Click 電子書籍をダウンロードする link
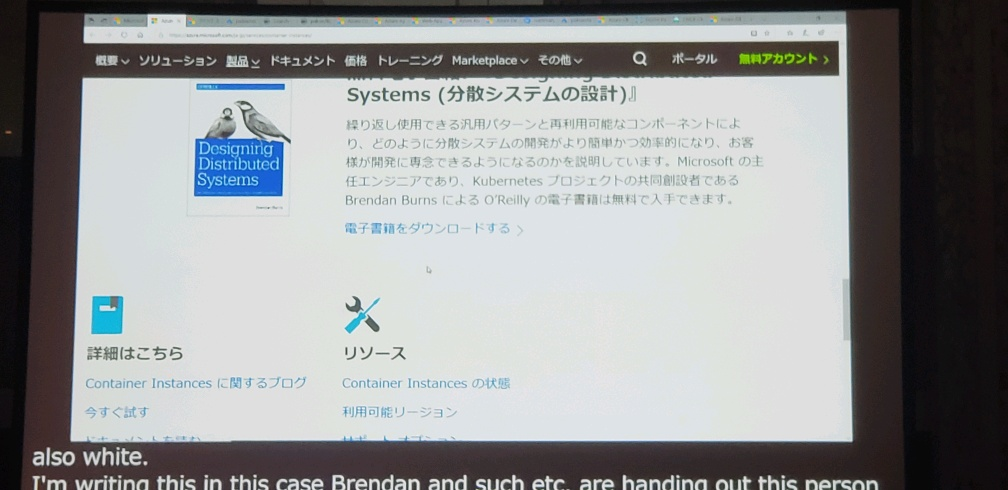Screen dimensions: 1008x490 [435, 228]
